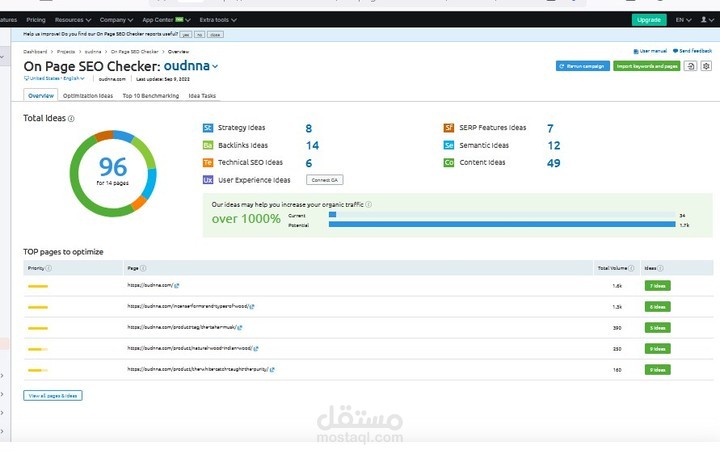Open the oudnna project switcher dropdown
The height and width of the screenshot is (454, 720).
[191, 66]
